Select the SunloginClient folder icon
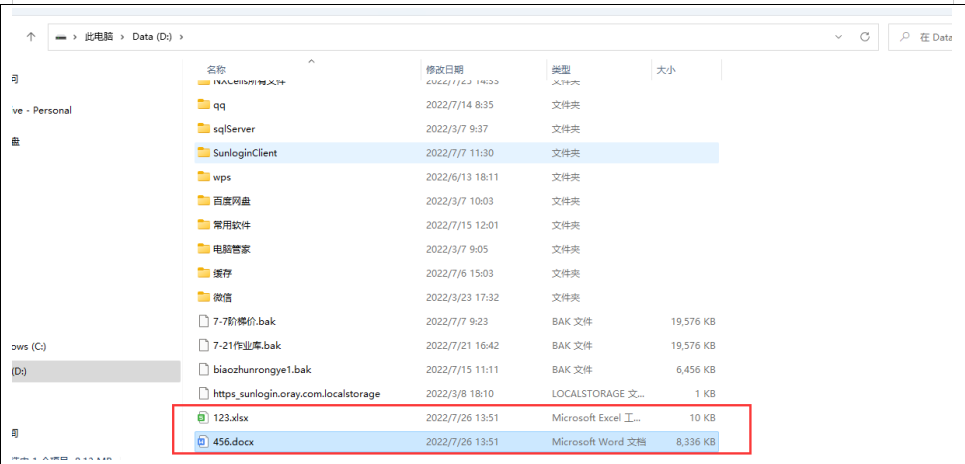Viewport: 965px width, 464px height. click(x=203, y=153)
